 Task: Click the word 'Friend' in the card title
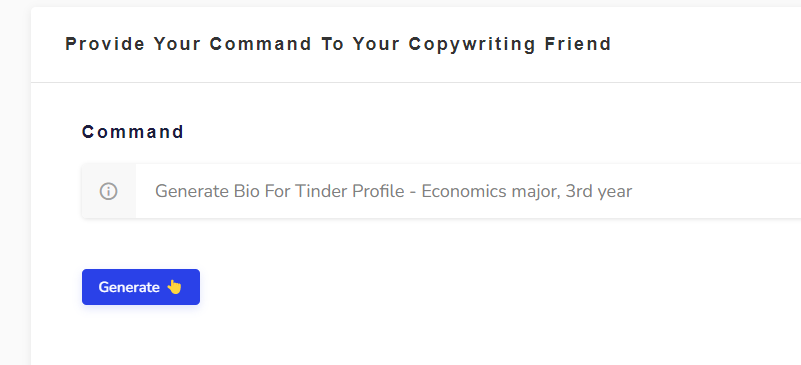(x=578, y=44)
